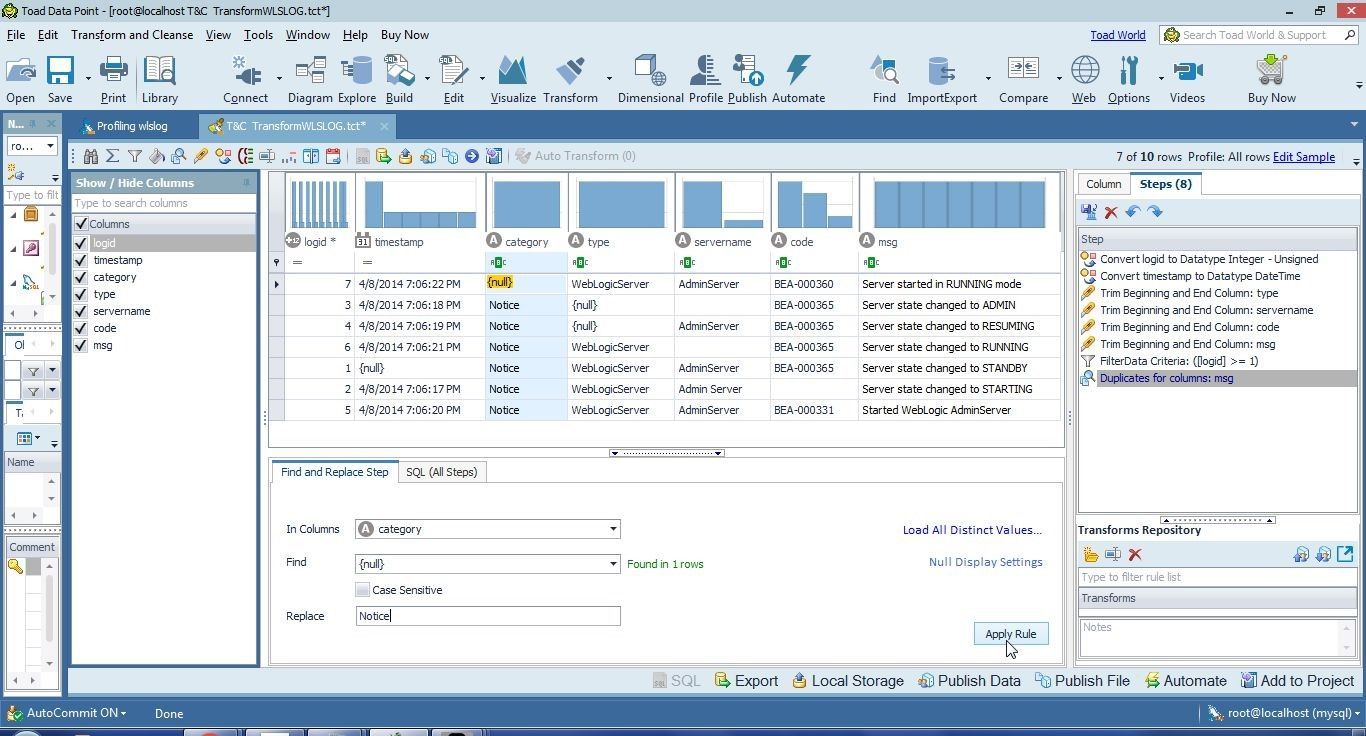Expand the Options dropdown arrow
Viewport: 1366px width, 736px height.
click(x=1161, y=78)
